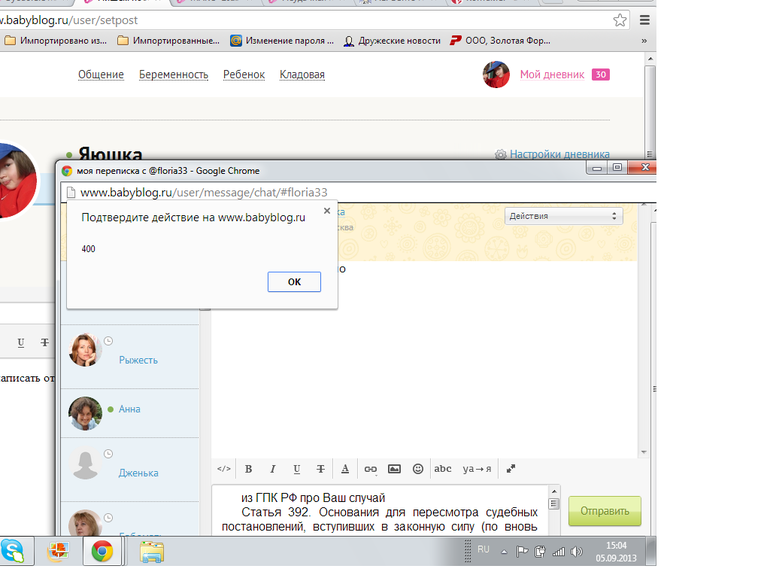
Task: Toggle bold formatting in message editor
Action: tap(248, 468)
